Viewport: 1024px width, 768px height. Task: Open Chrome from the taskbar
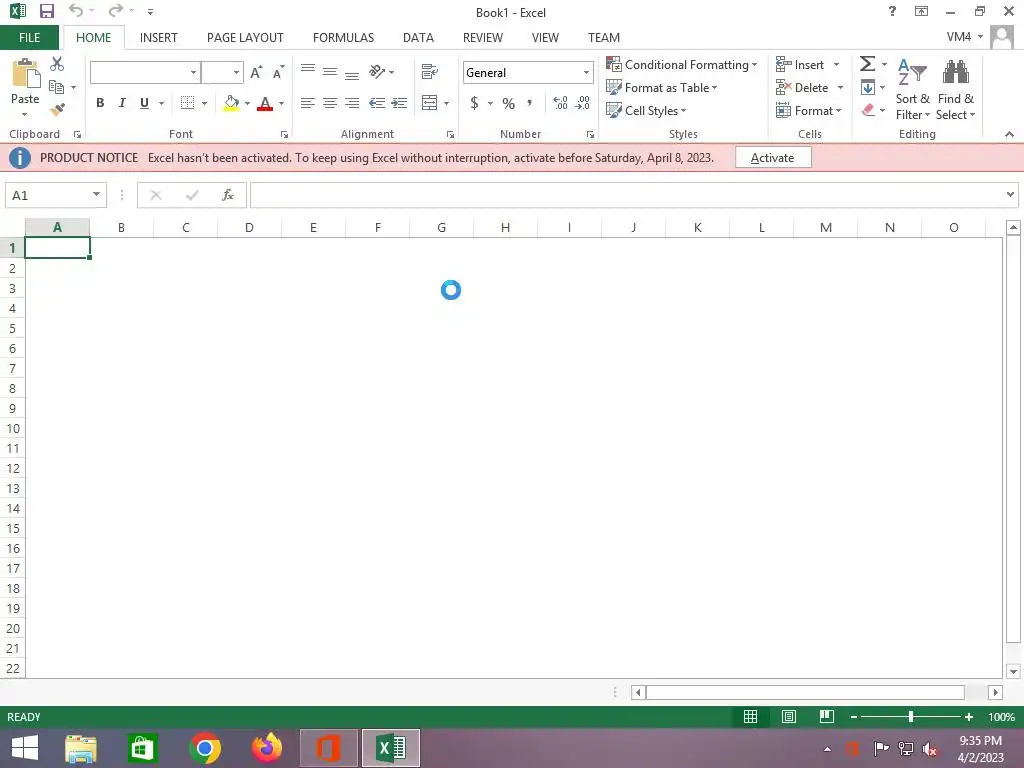point(204,748)
